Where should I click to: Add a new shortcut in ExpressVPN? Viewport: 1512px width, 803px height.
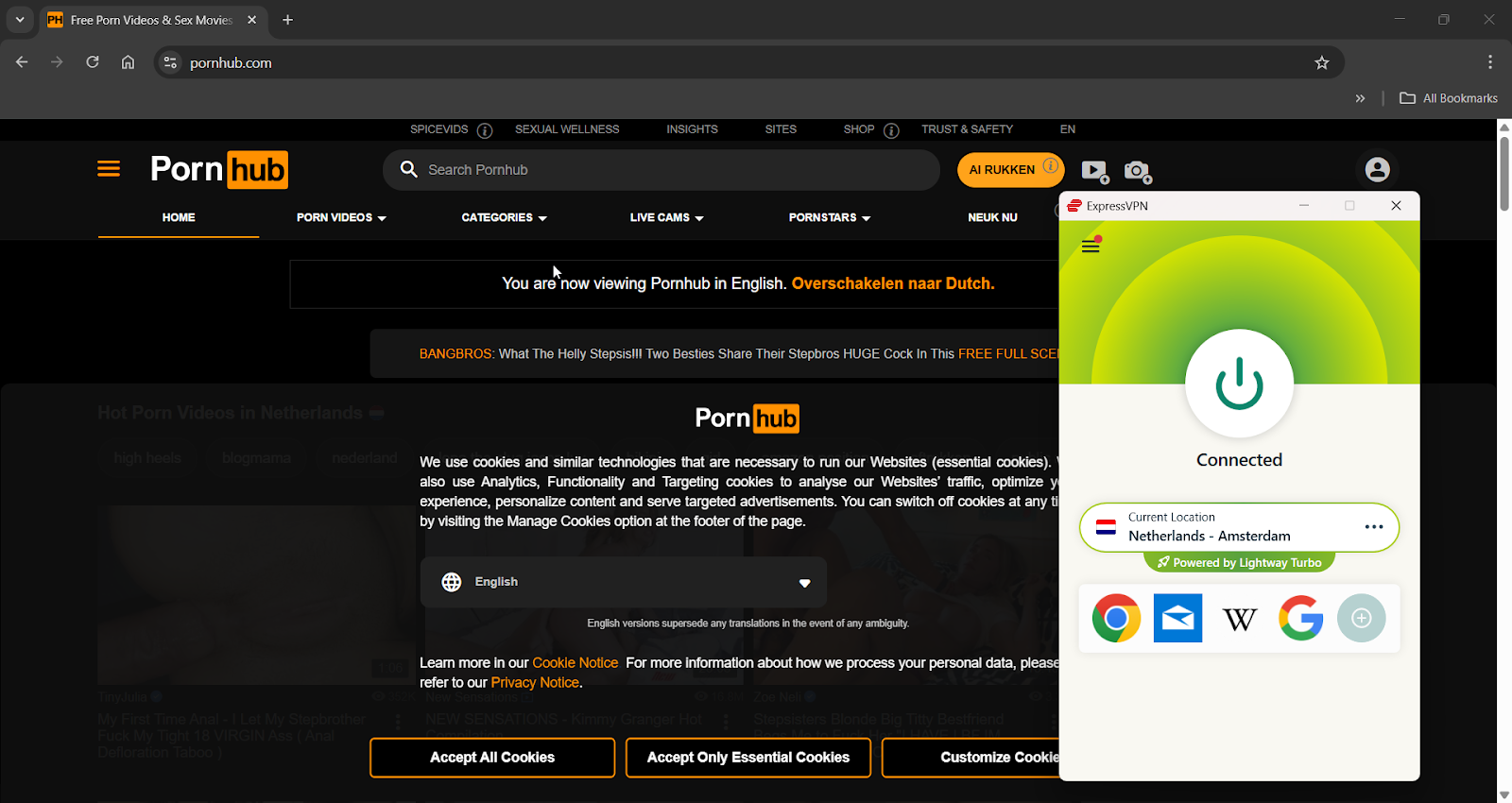click(1362, 618)
